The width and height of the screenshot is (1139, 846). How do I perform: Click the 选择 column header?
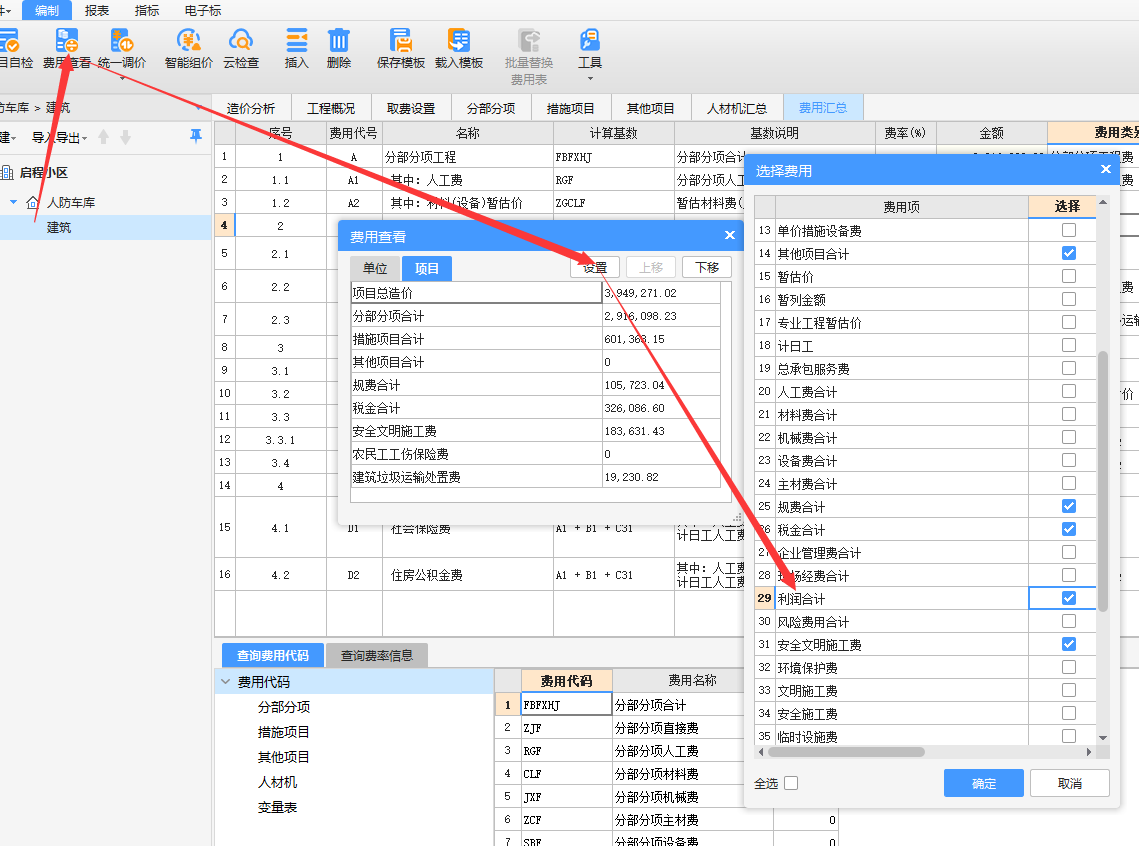click(1066, 206)
